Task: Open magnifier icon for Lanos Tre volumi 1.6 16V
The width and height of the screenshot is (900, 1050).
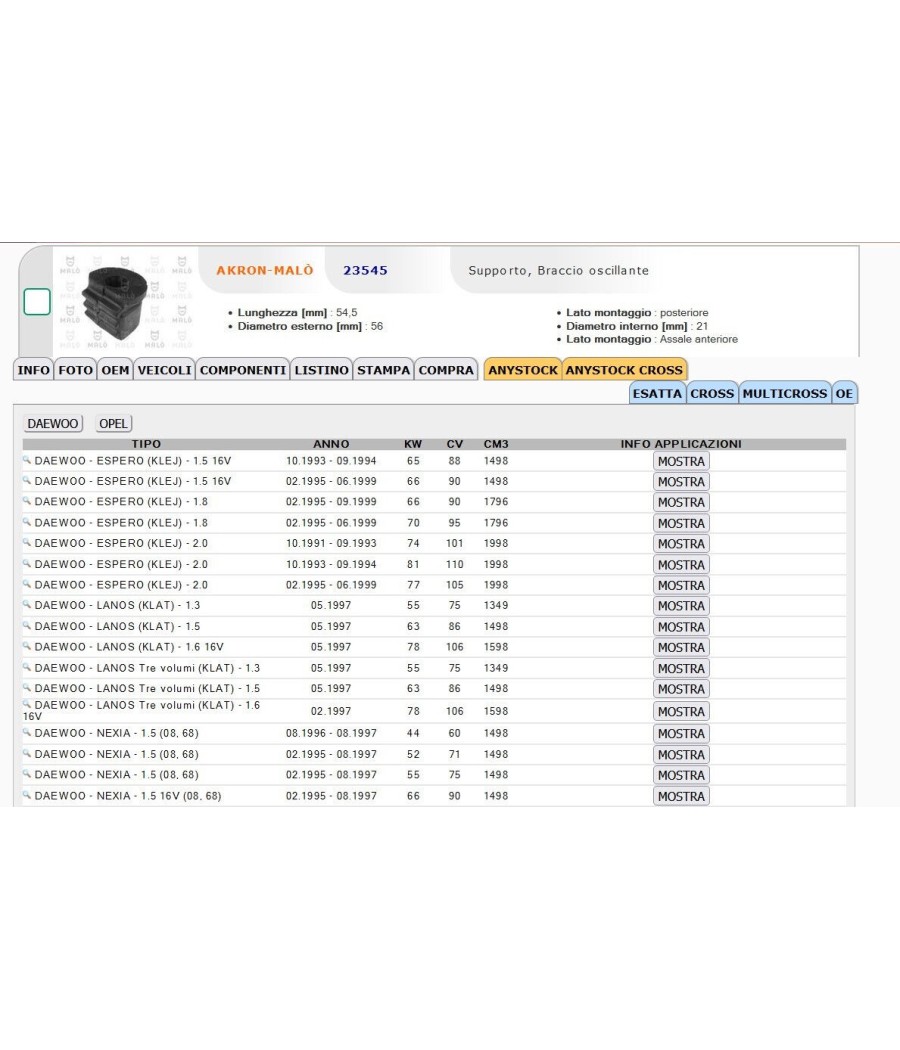Action: pyautogui.click(x=27, y=704)
